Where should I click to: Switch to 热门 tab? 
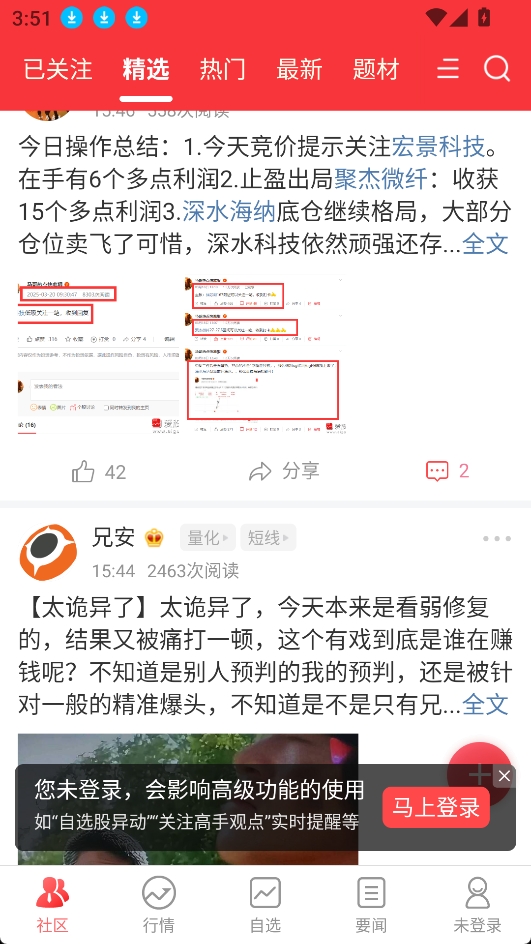(222, 70)
